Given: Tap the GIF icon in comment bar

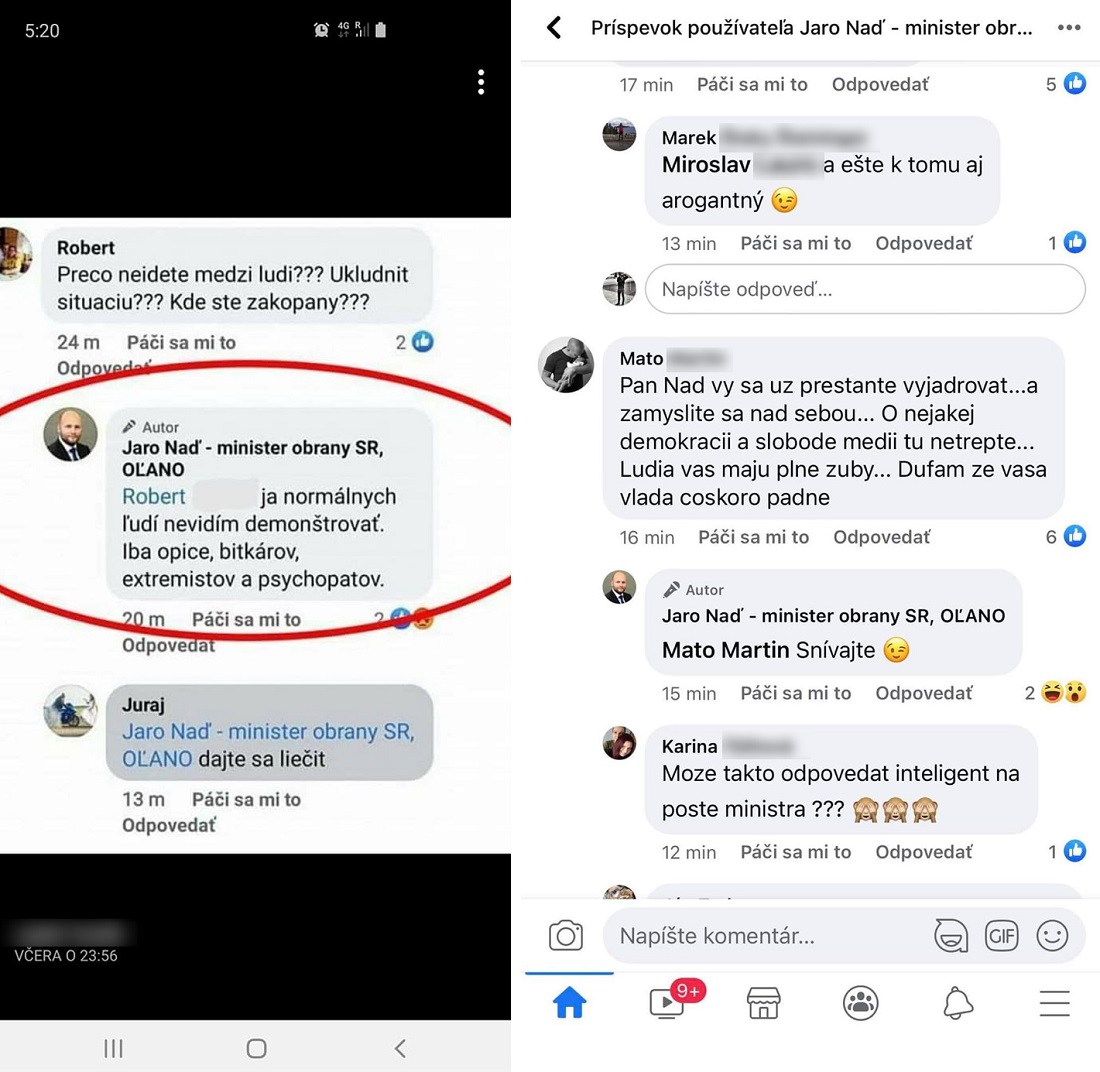Looking at the screenshot, I should [x=1001, y=936].
